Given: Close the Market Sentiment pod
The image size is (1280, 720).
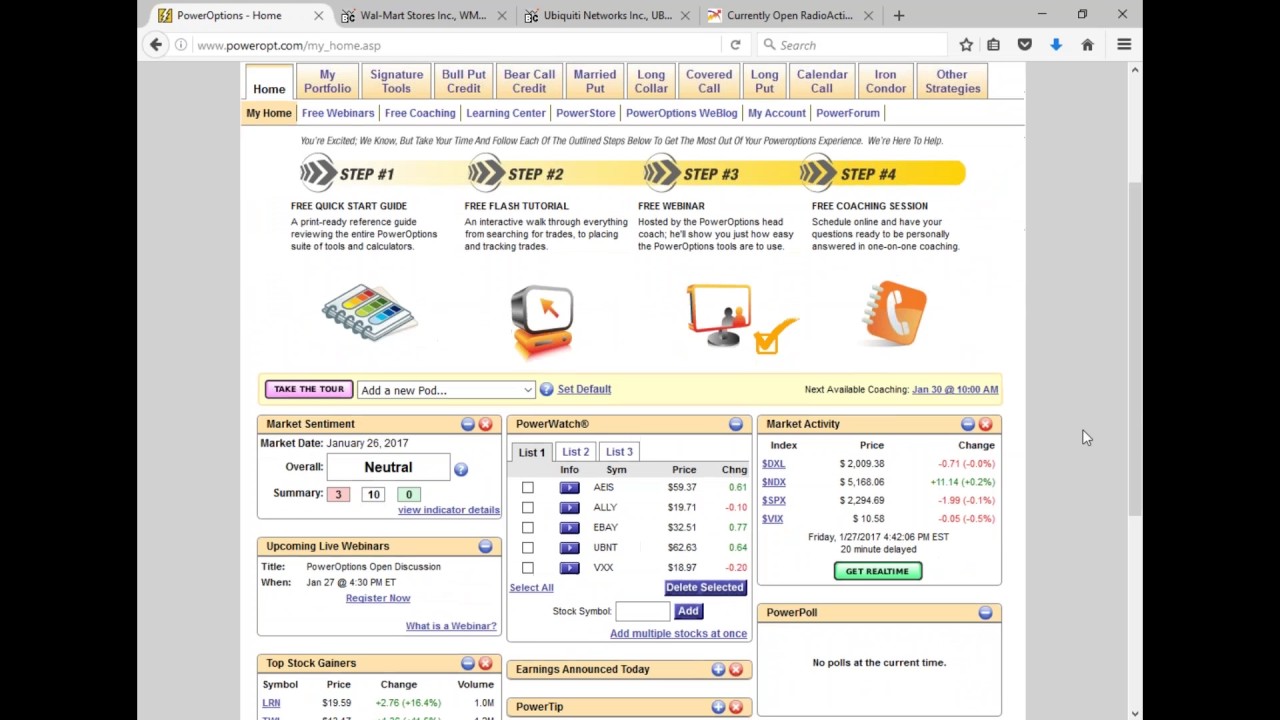Looking at the screenshot, I should coord(485,424).
